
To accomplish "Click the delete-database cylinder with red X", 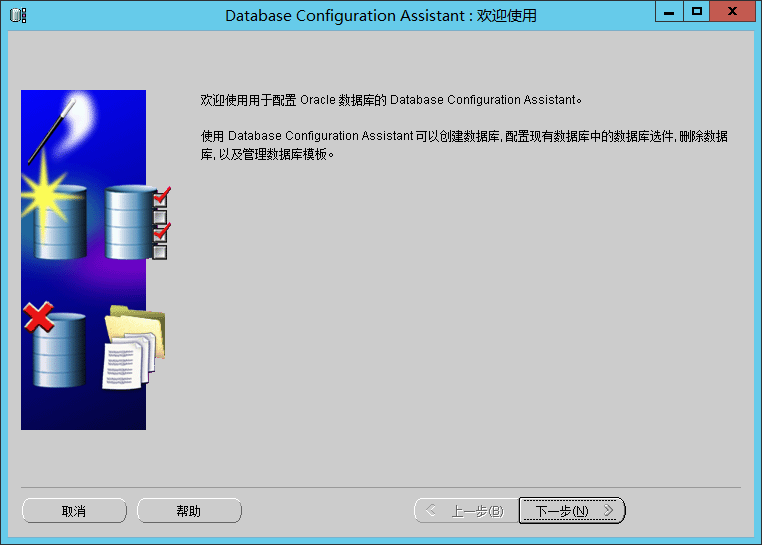I will (x=55, y=345).
